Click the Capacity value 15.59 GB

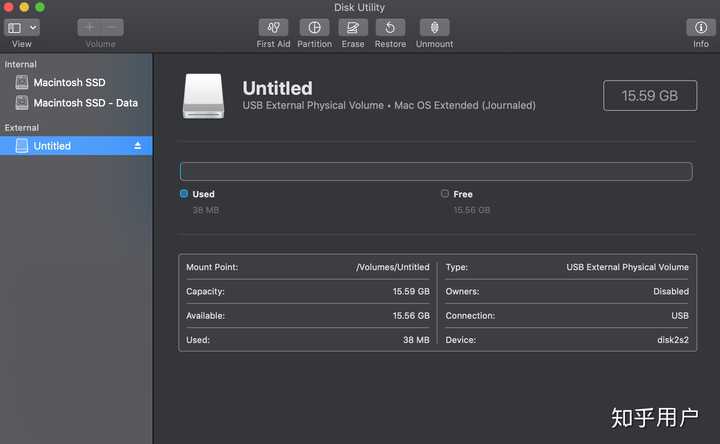tap(411, 292)
